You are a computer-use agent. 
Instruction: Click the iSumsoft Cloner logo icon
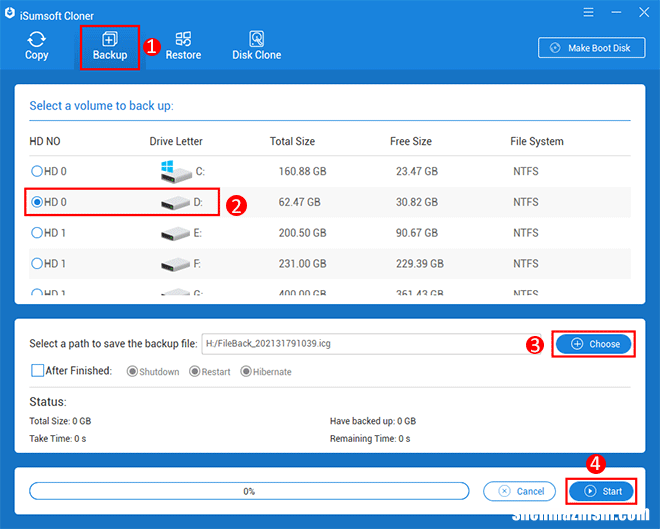click(x=10, y=13)
